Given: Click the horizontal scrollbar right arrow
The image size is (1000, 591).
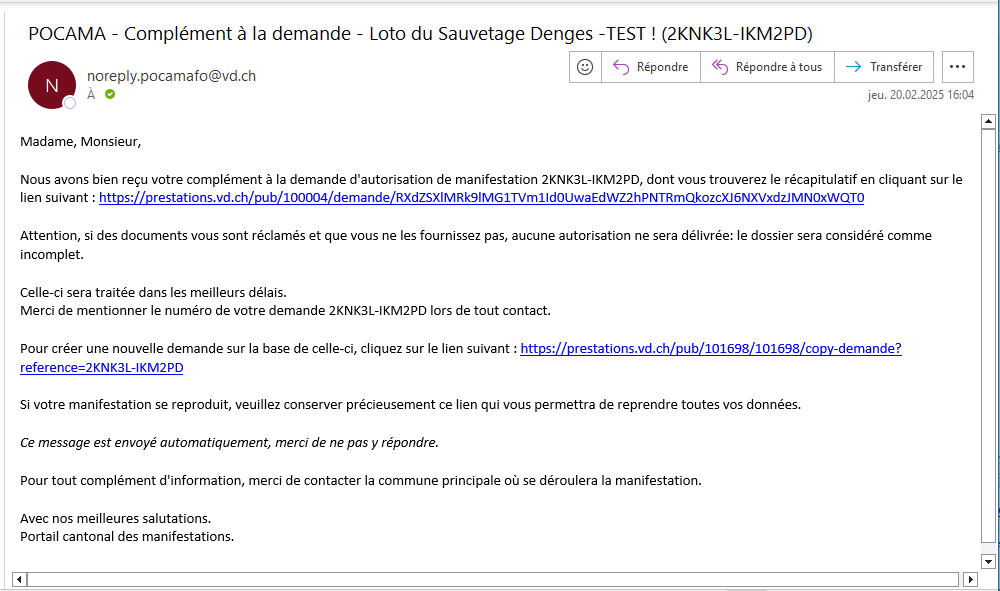Looking at the screenshot, I should (x=969, y=579).
